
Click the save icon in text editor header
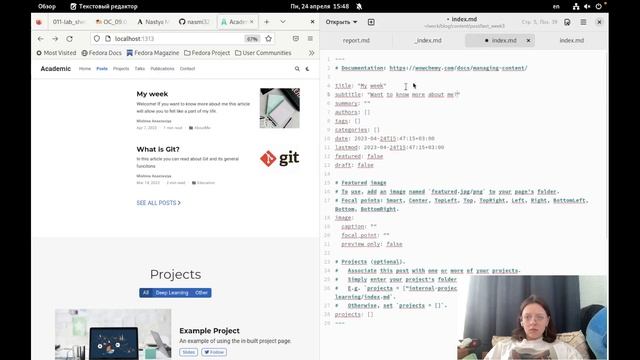point(567,22)
